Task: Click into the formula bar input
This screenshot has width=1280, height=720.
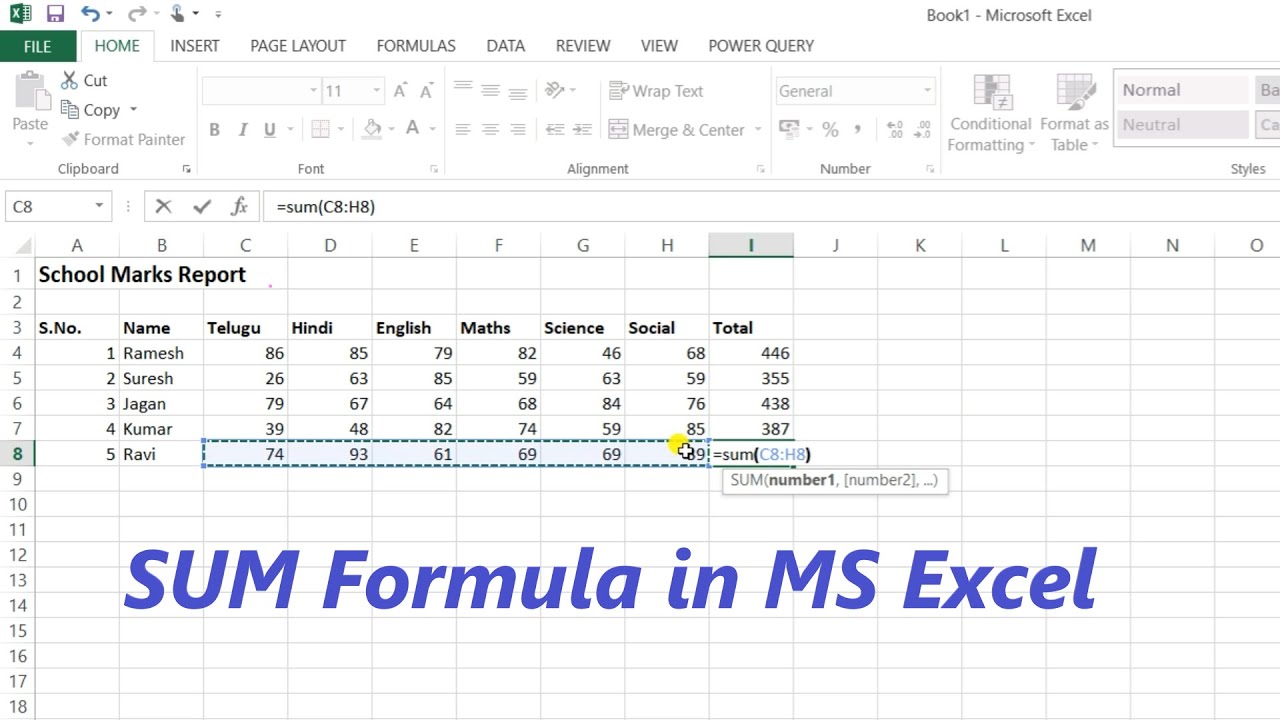Action: pos(770,206)
